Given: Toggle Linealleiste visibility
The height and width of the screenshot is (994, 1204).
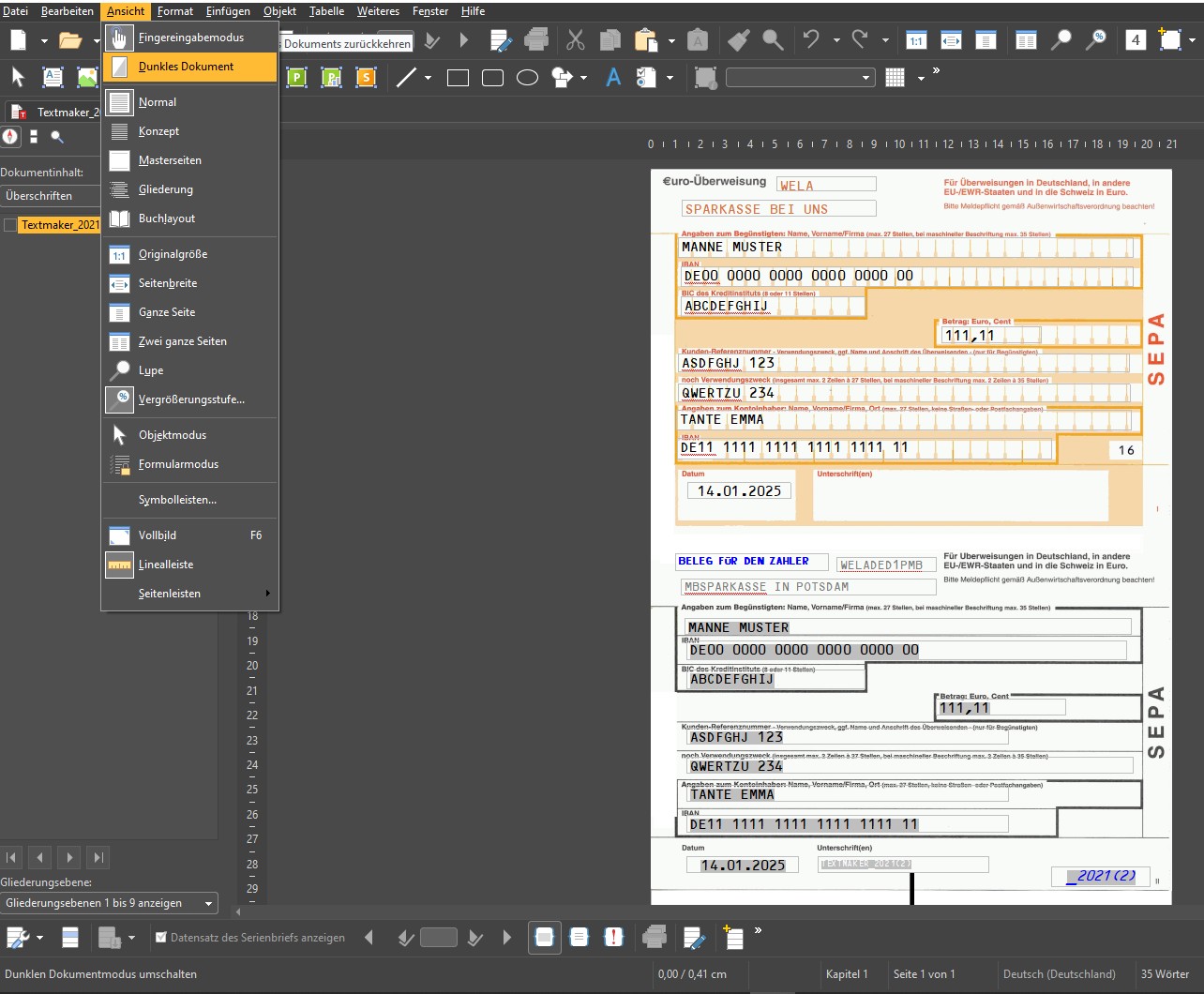Looking at the screenshot, I should click(x=189, y=565).
